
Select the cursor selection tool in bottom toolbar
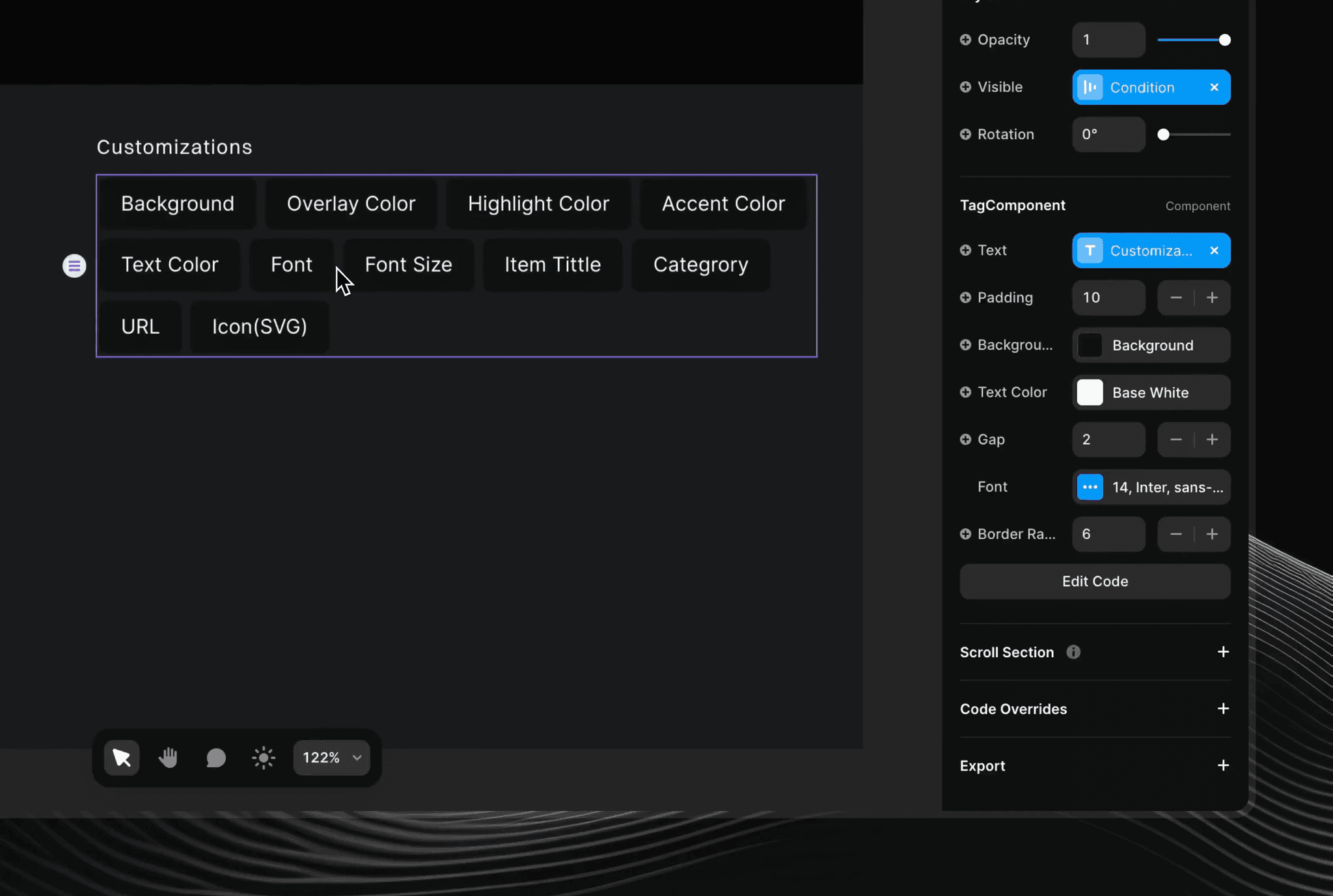pos(121,757)
